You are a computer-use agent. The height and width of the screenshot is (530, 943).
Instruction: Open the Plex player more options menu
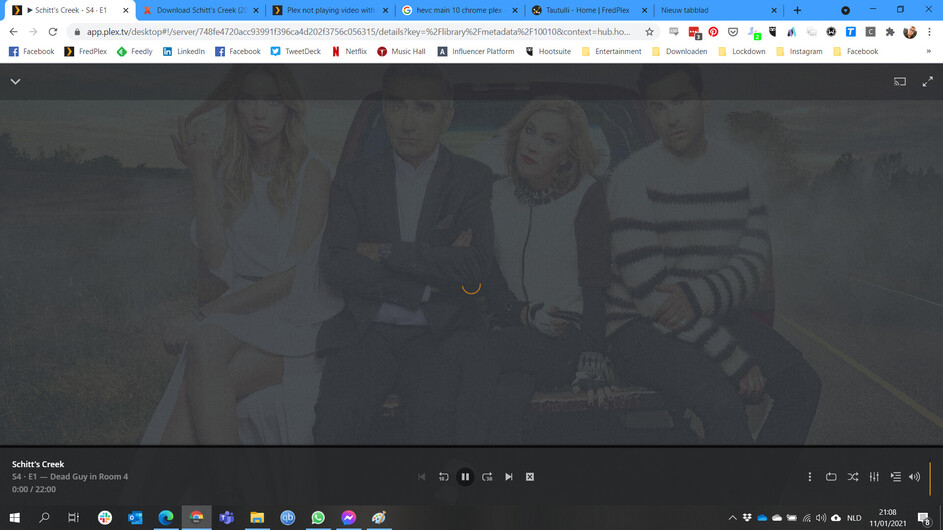click(x=809, y=476)
